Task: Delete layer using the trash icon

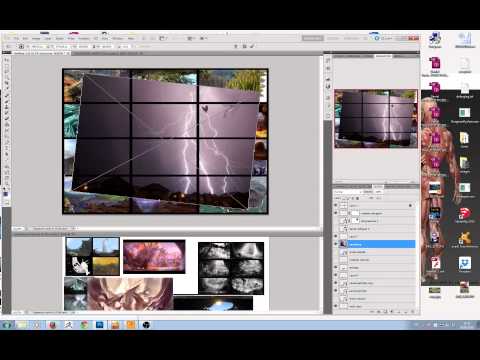Action: click(x=412, y=312)
